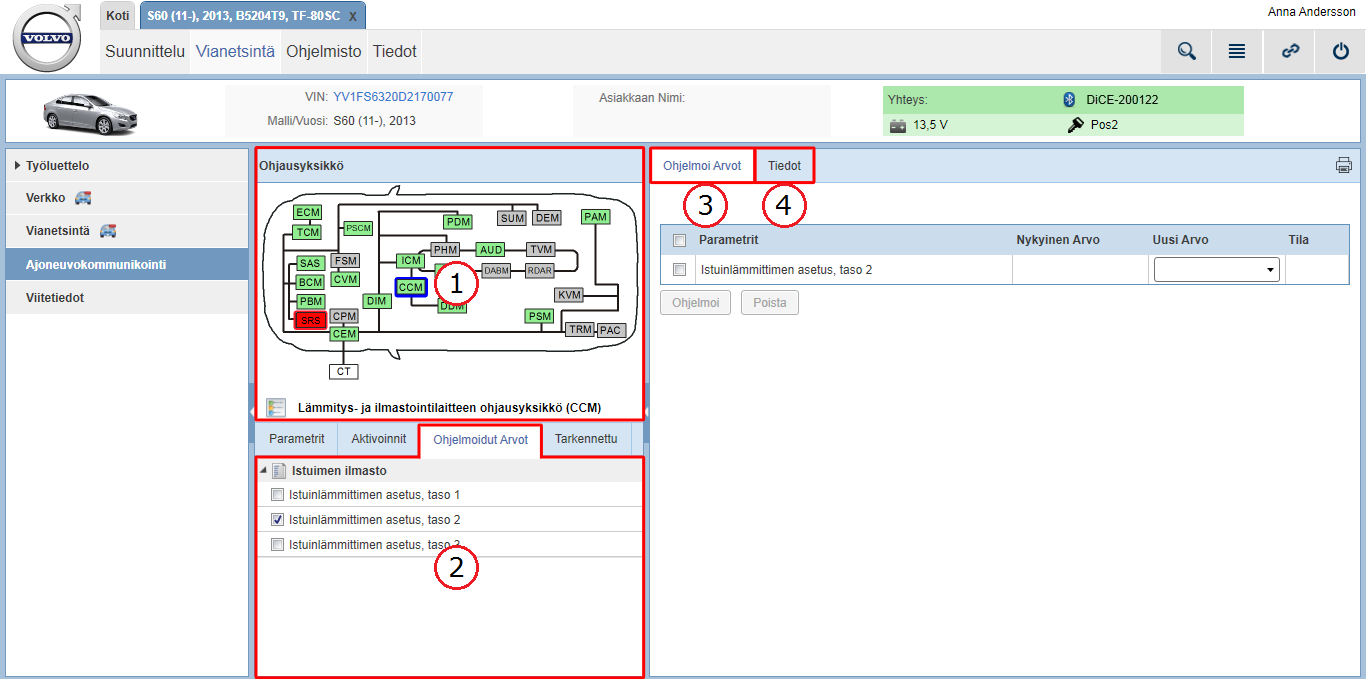
Task: Click the Poista button
Action: click(x=770, y=302)
